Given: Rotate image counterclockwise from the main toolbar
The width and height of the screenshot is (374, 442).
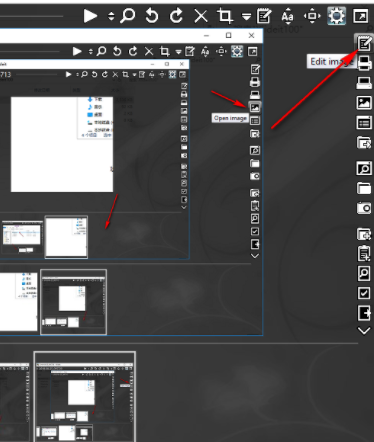Looking at the screenshot, I should click(152, 16).
